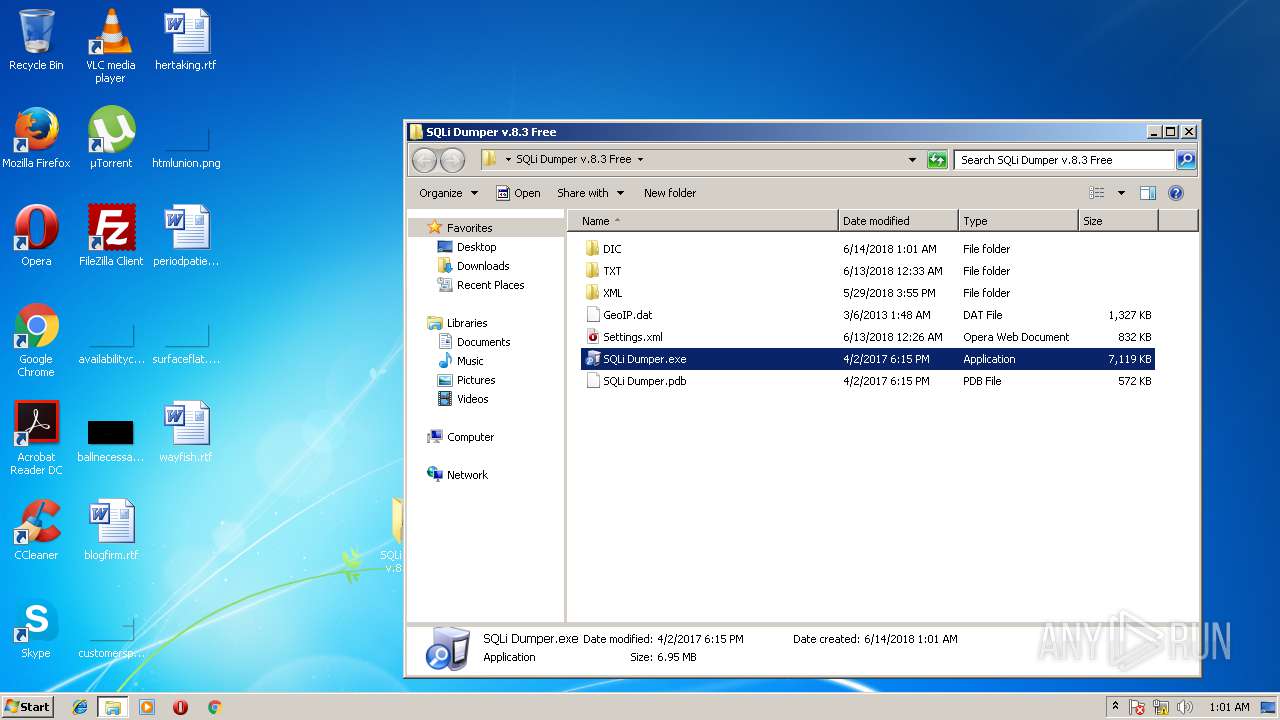This screenshot has width=1280, height=720.
Task: Click New folder in toolbar
Action: (670, 193)
